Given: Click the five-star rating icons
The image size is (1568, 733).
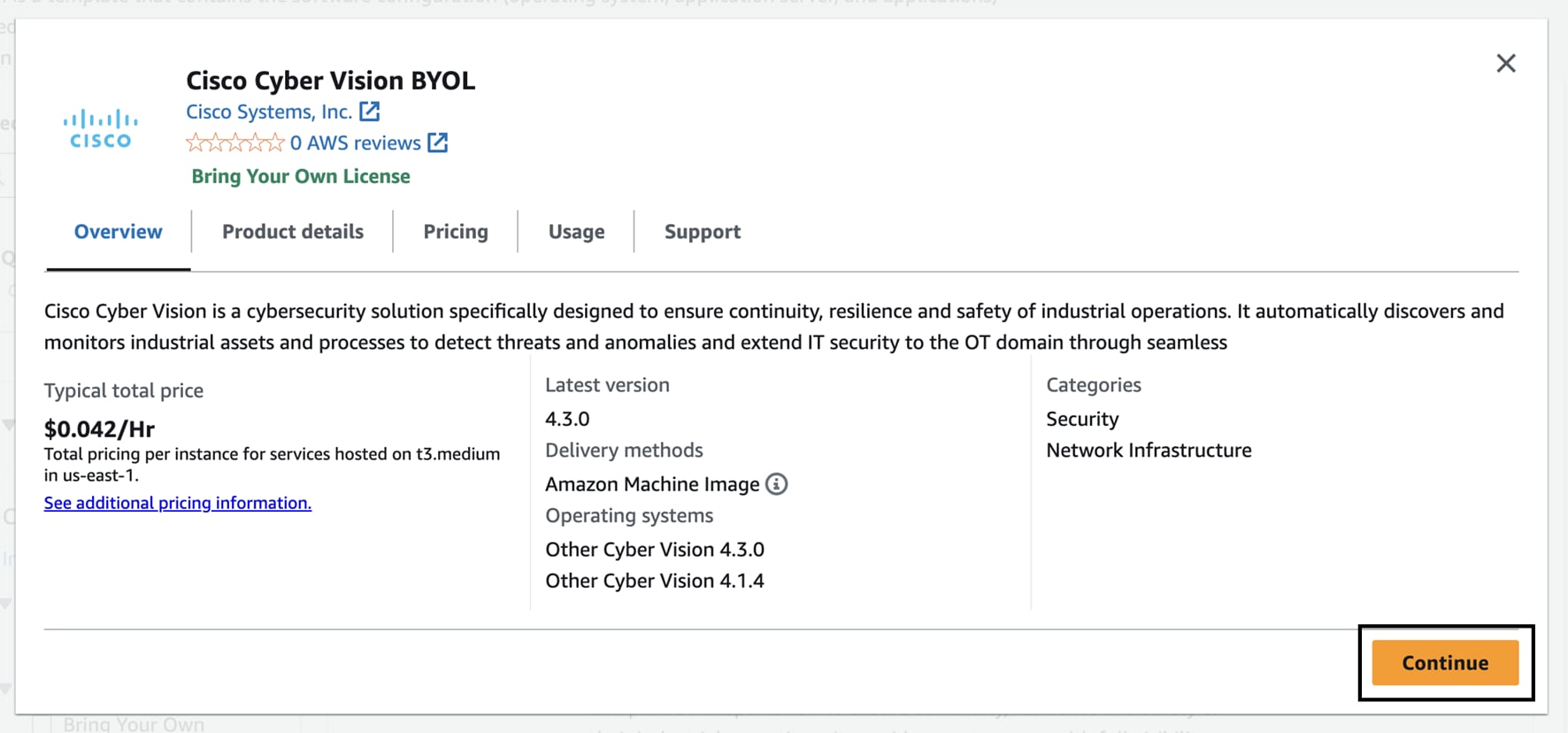Looking at the screenshot, I should [235, 143].
